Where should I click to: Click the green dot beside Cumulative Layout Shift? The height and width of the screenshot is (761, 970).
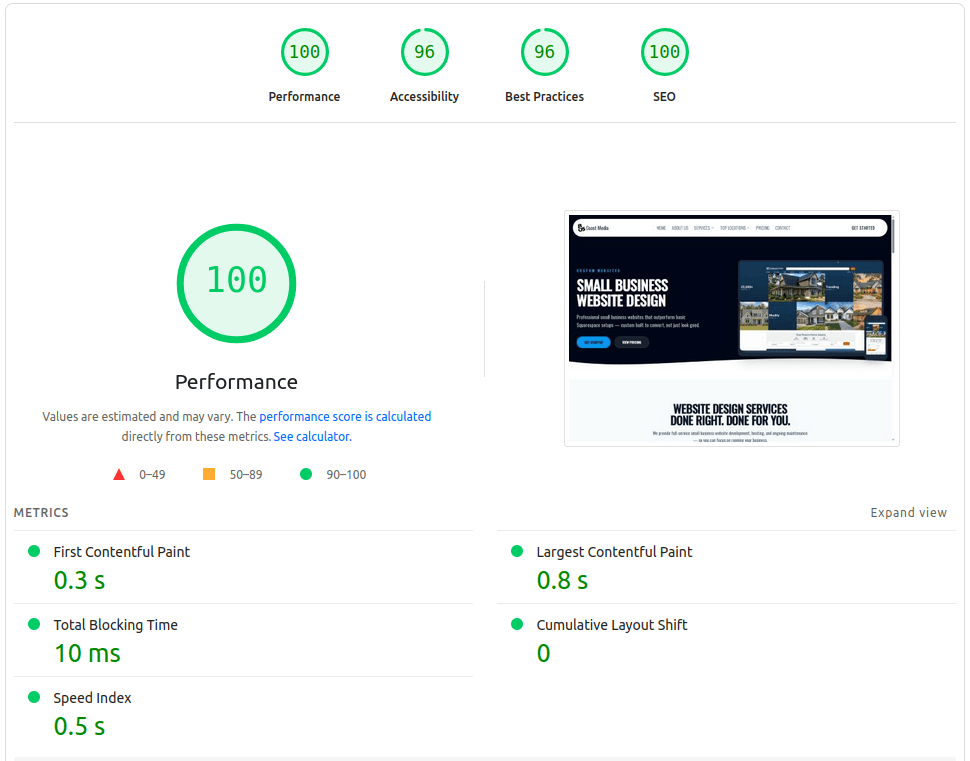coord(517,624)
